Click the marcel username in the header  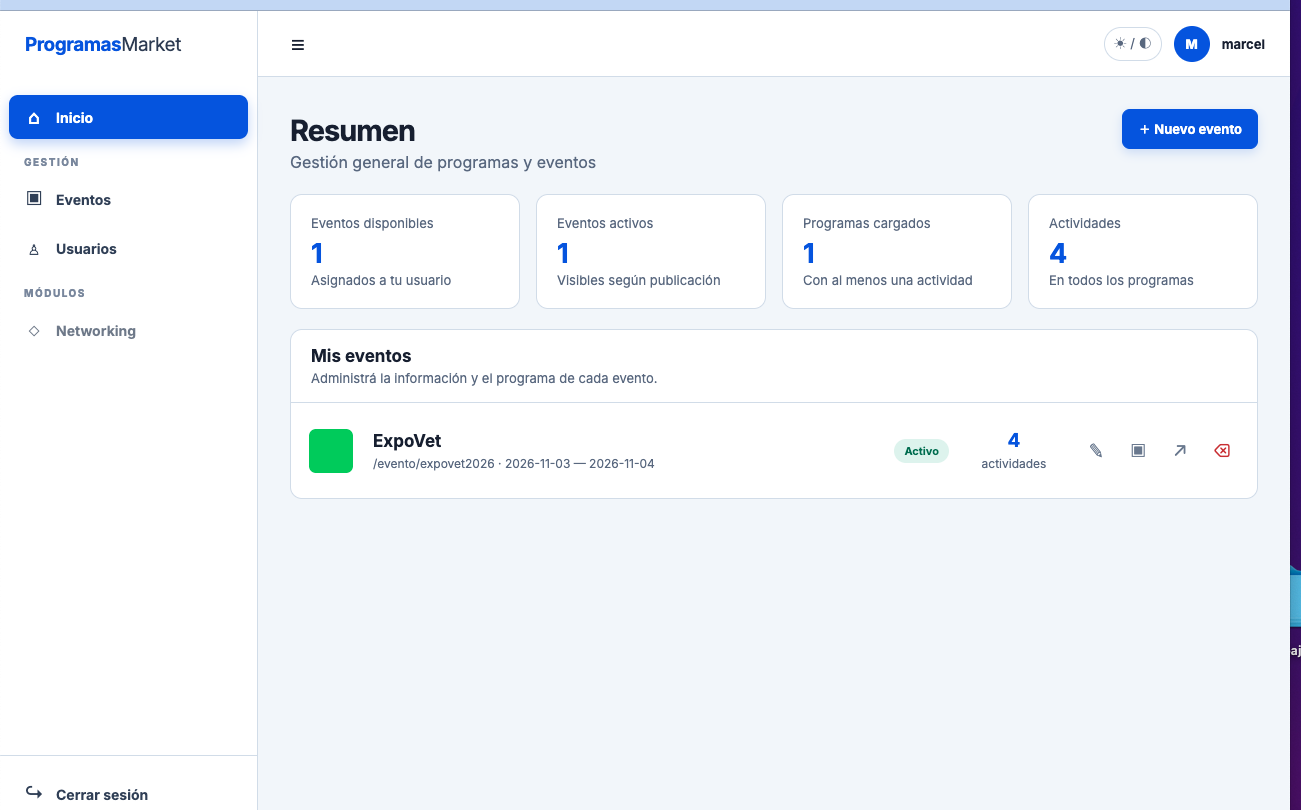tap(1243, 44)
